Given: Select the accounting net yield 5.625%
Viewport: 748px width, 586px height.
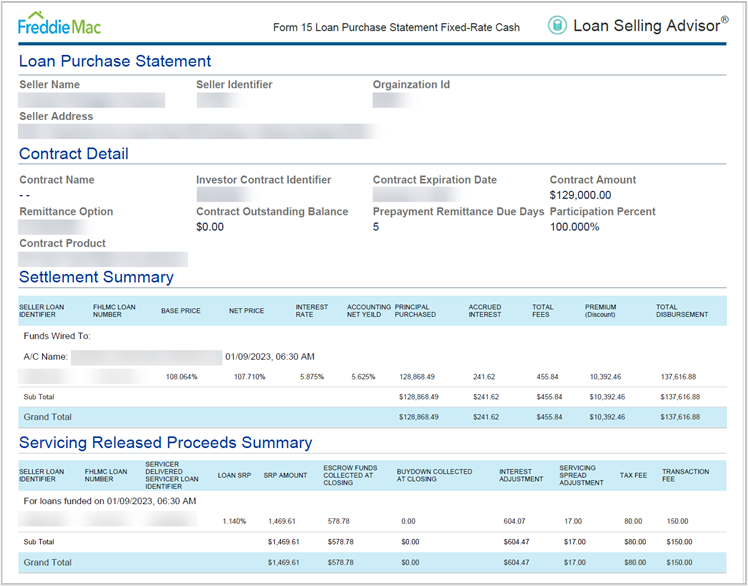Looking at the screenshot, I should pos(364,377).
